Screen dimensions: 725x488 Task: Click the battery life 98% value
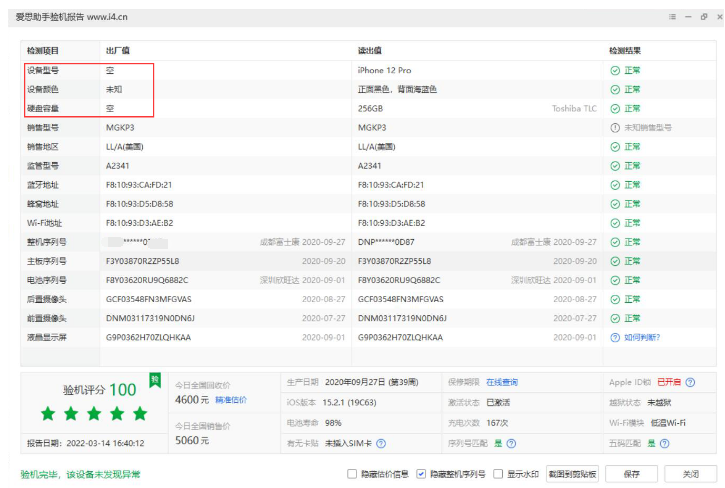[x=333, y=423]
